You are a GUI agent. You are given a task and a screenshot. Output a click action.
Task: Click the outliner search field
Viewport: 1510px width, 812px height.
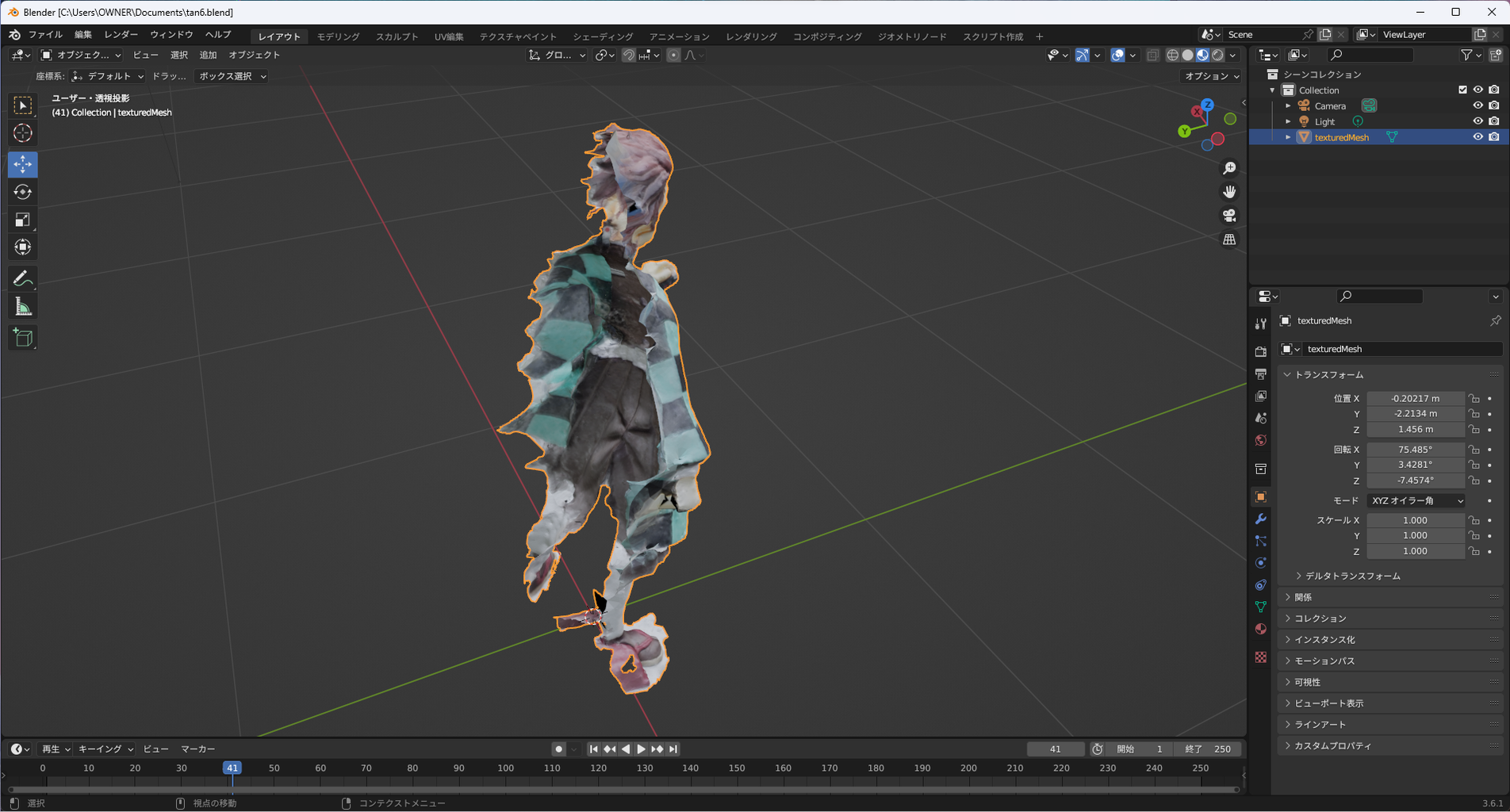(x=1370, y=55)
